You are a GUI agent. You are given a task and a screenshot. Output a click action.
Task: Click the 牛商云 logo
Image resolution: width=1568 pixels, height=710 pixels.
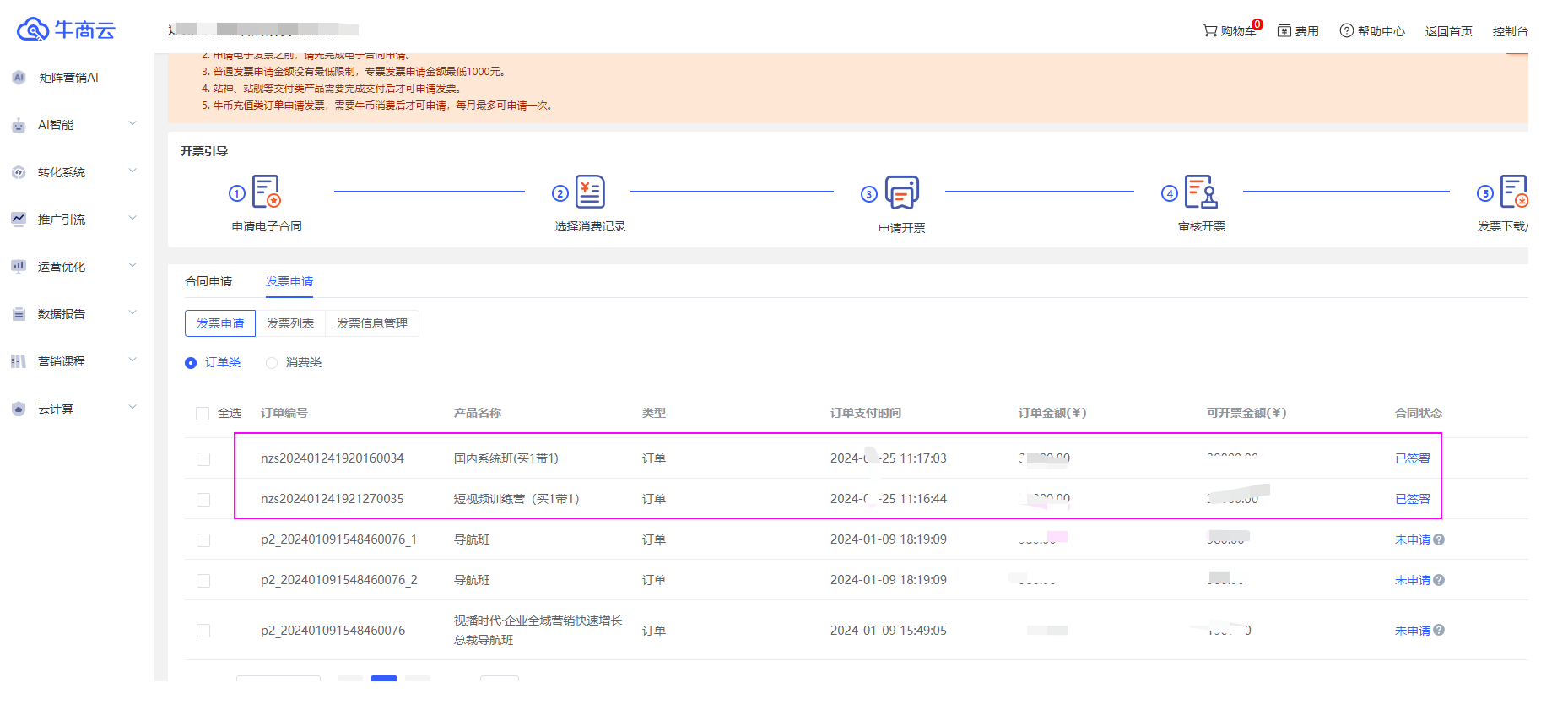[66, 30]
